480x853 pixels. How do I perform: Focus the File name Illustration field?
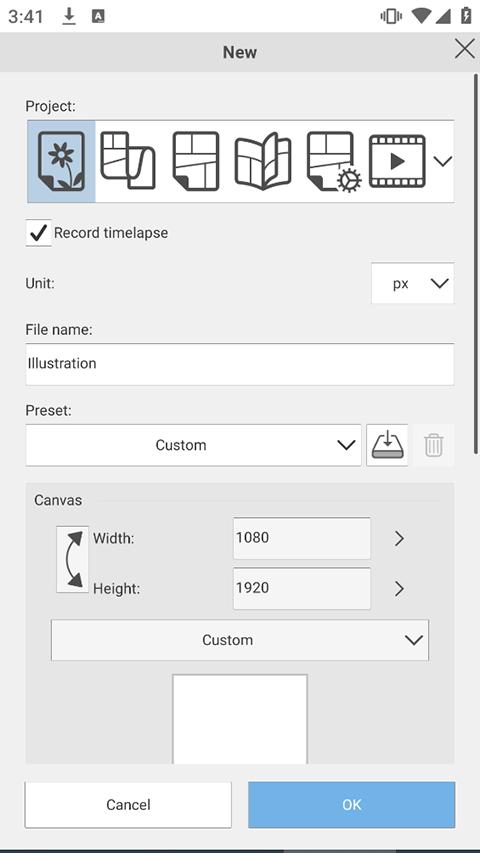(x=240, y=364)
